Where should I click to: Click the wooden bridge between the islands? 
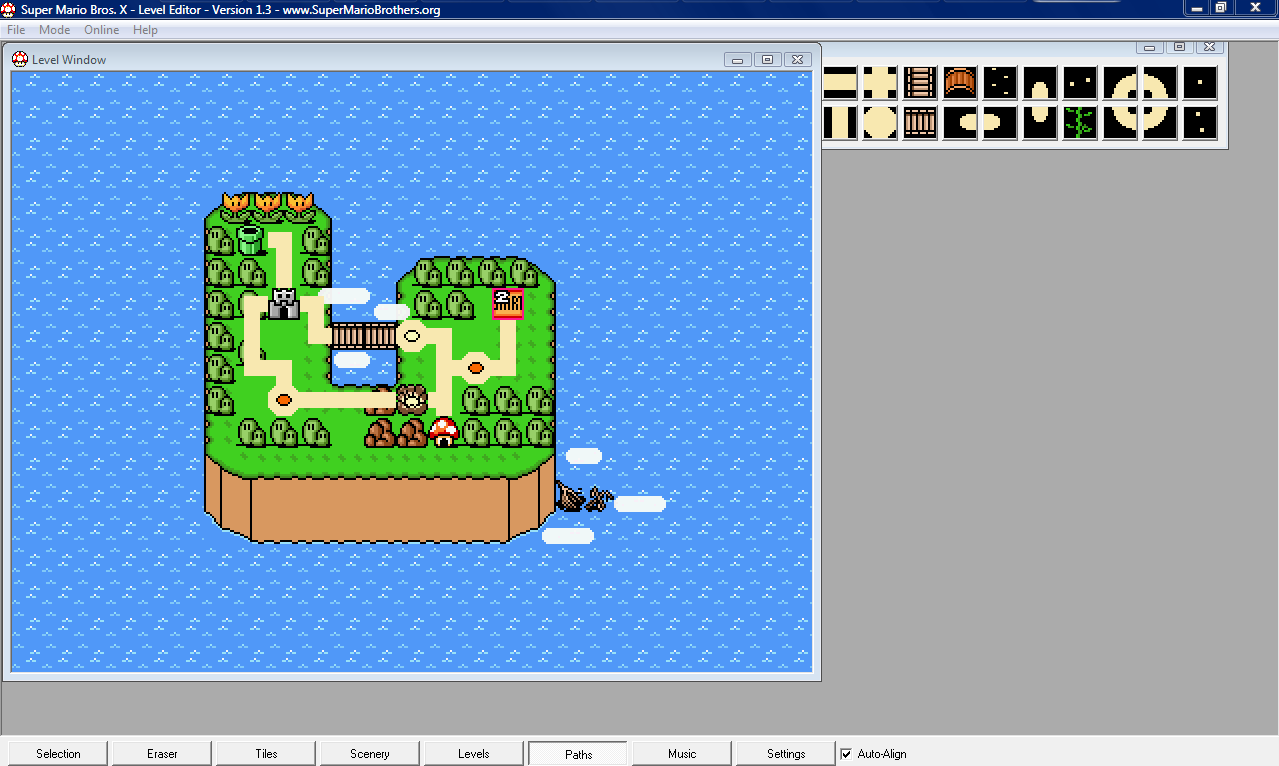tap(364, 335)
